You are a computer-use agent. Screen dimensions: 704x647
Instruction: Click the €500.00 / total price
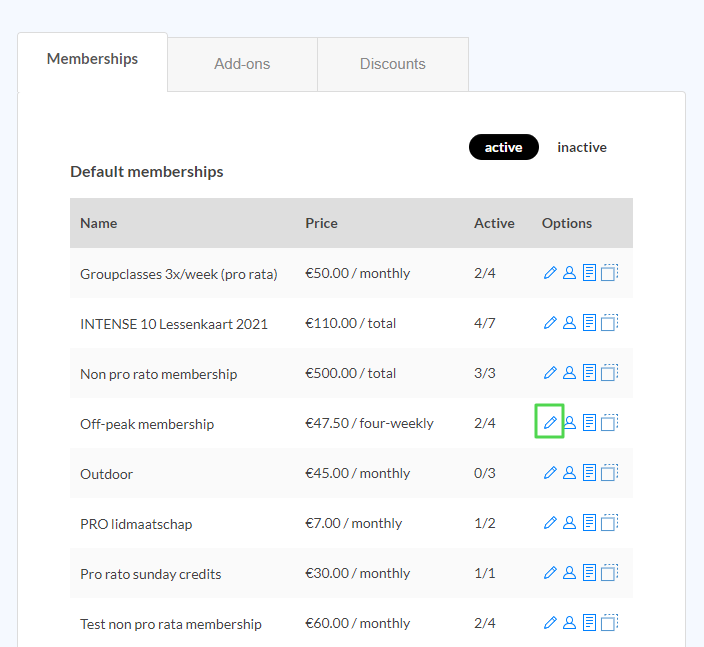tap(351, 373)
